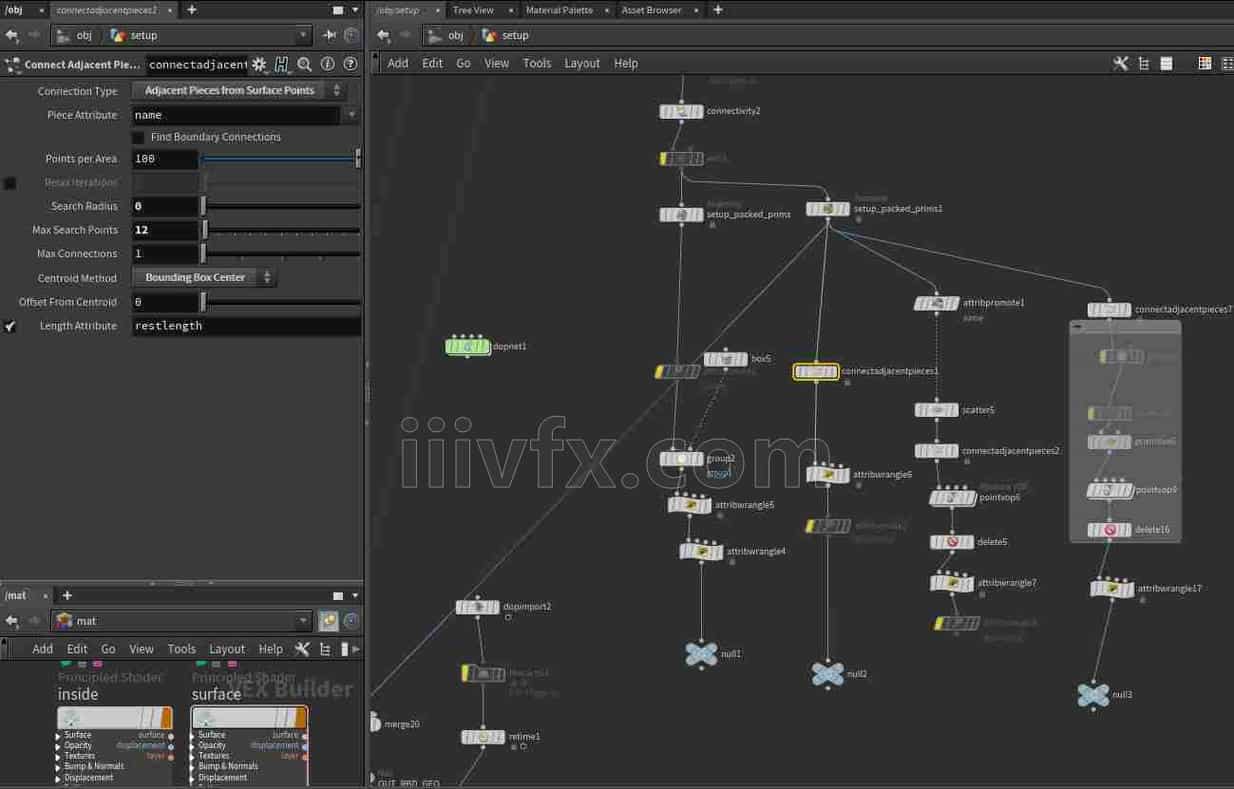Click the pin icon in parameter pane path bar

pos(329,35)
